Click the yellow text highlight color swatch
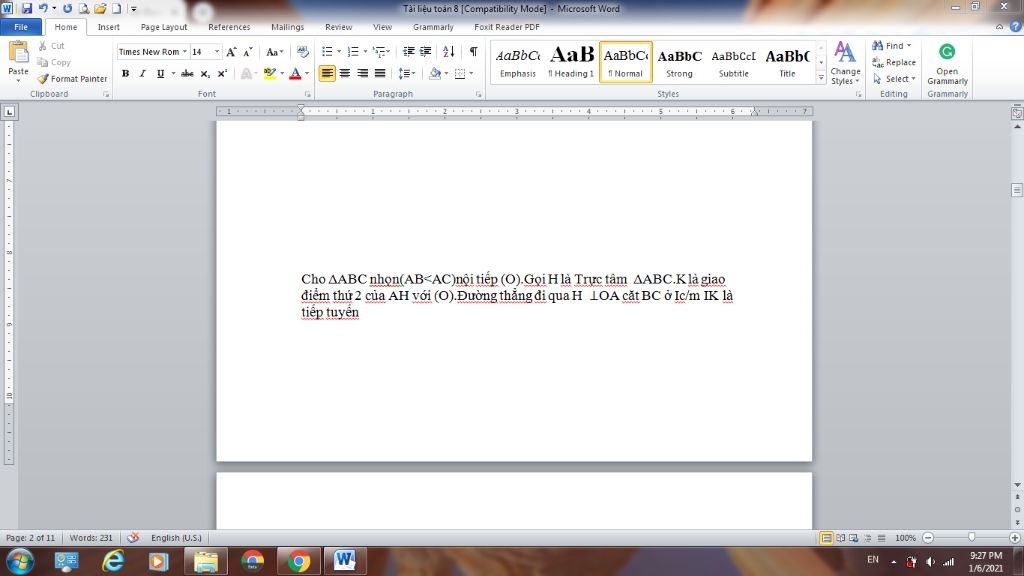 pyautogui.click(x=270, y=74)
